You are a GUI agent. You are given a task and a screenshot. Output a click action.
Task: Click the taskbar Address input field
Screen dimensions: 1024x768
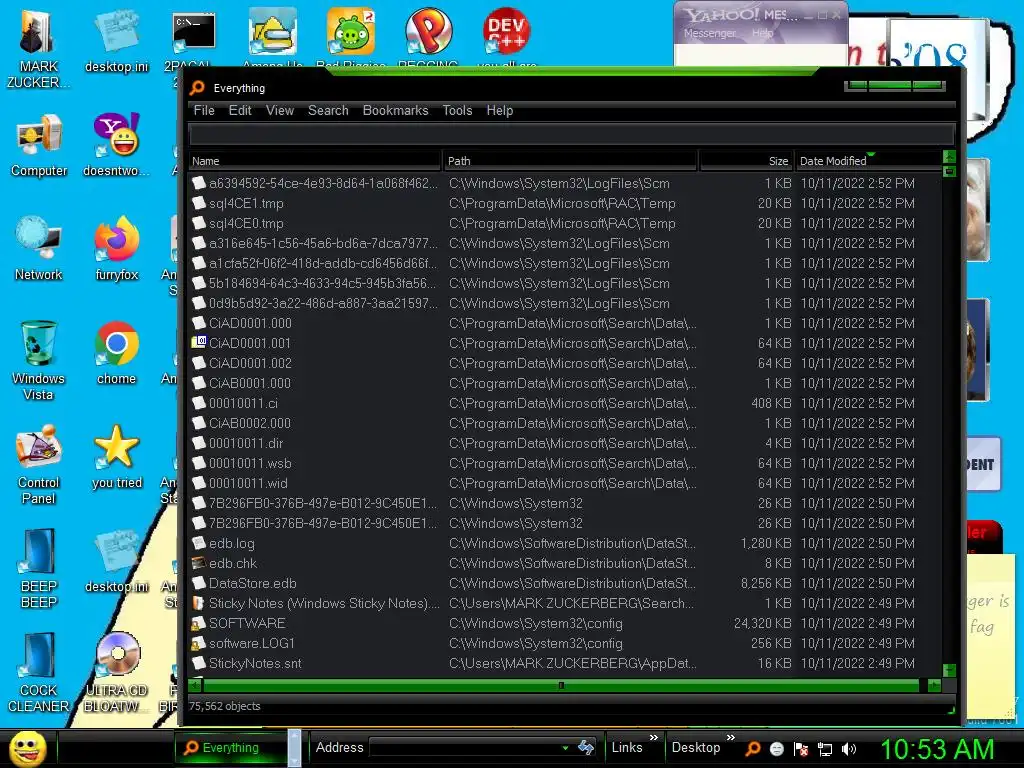[x=464, y=748]
